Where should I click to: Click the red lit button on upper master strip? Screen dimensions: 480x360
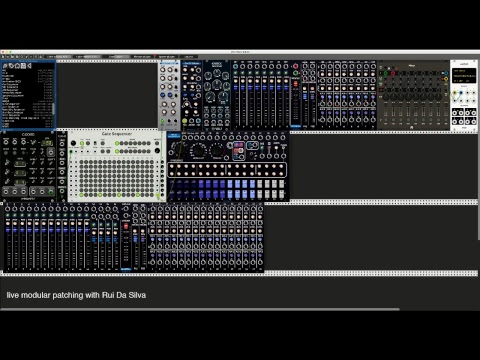click(x=295, y=84)
